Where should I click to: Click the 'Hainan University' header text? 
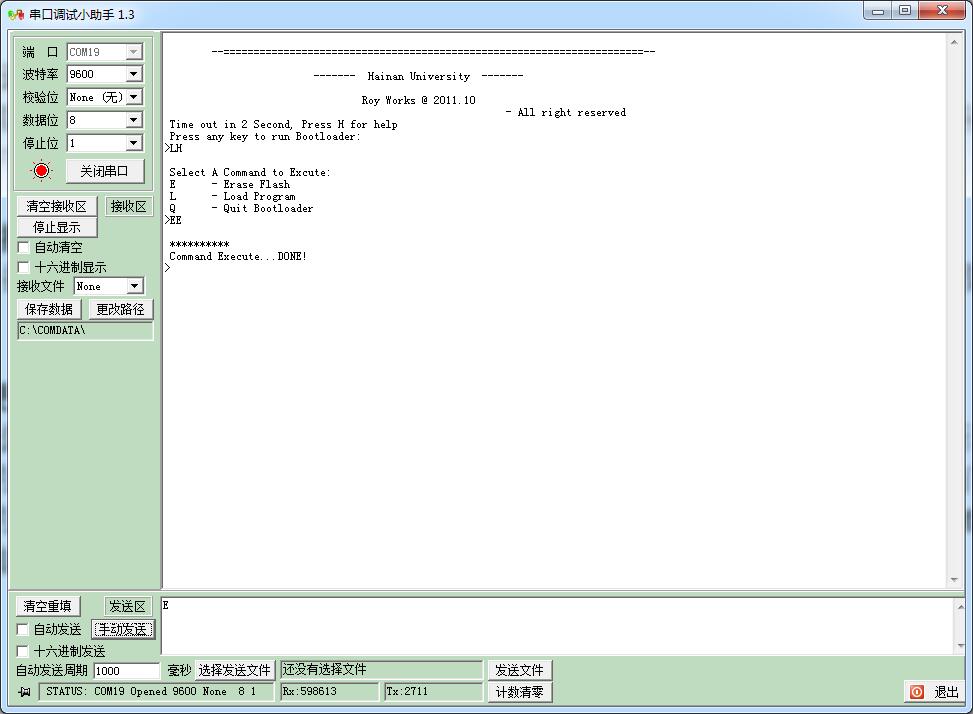click(x=418, y=76)
